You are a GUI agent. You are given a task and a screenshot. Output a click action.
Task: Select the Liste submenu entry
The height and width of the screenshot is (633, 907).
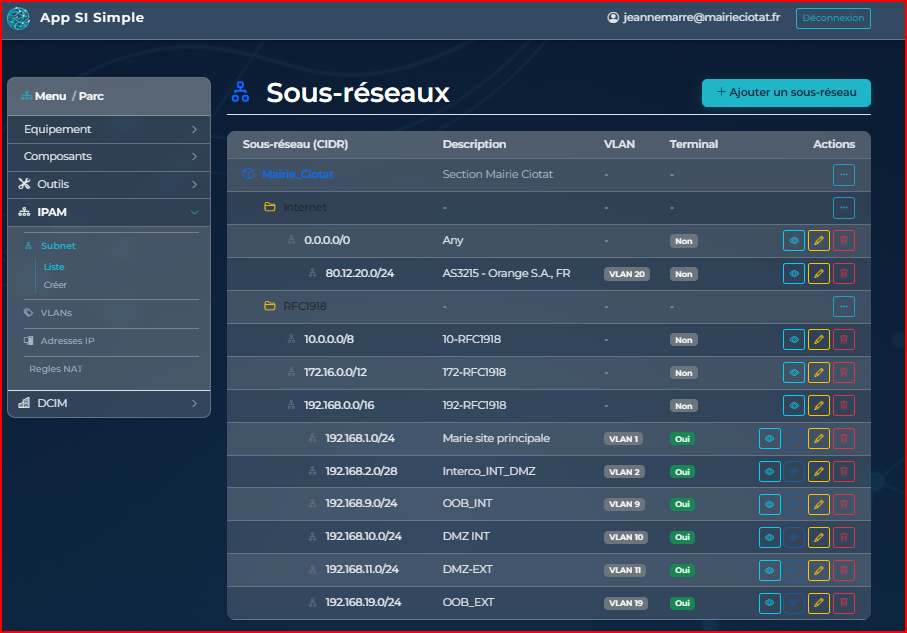(x=54, y=267)
